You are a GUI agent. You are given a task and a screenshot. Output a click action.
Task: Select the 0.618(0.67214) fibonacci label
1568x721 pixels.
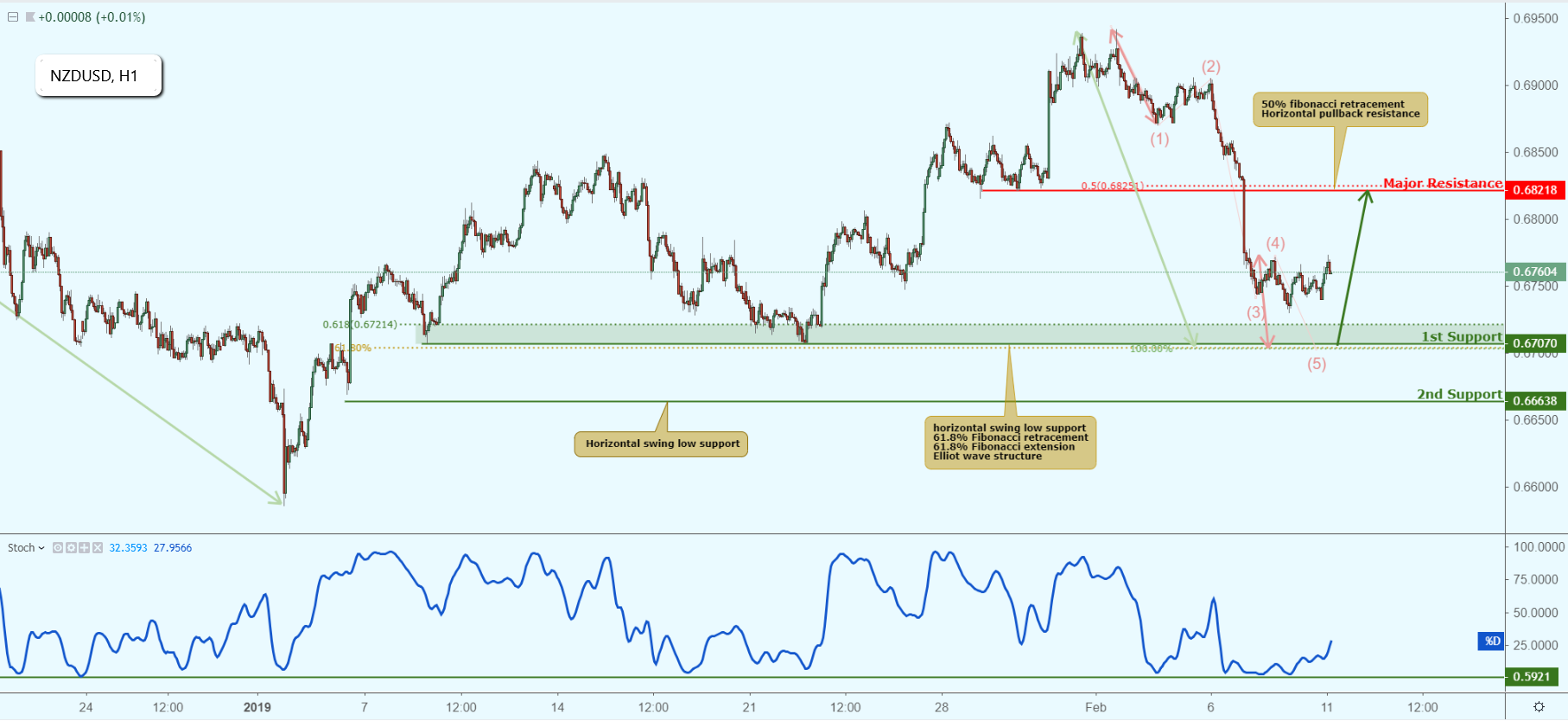(x=360, y=325)
